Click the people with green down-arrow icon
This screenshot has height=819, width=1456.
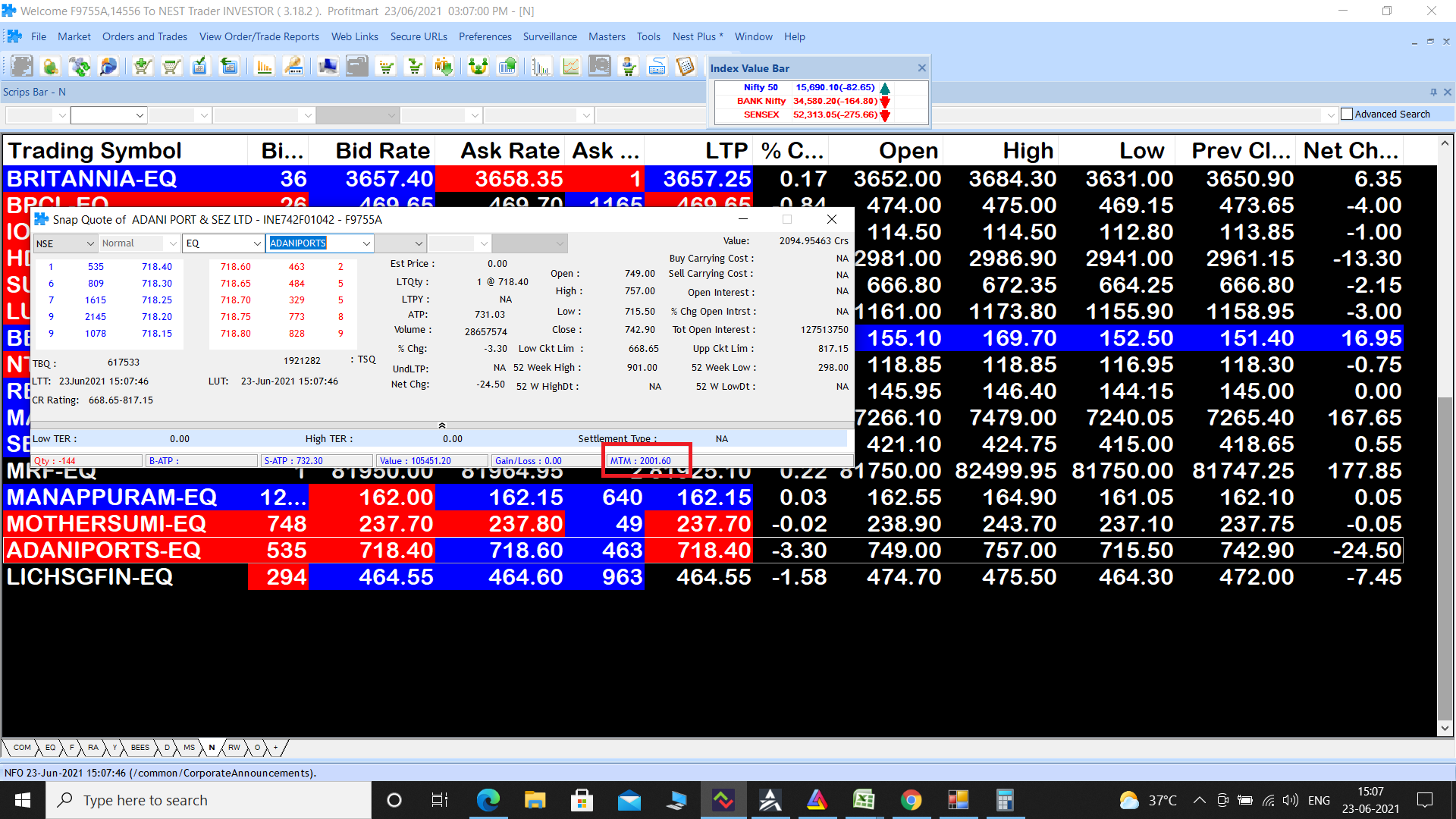(x=444, y=67)
